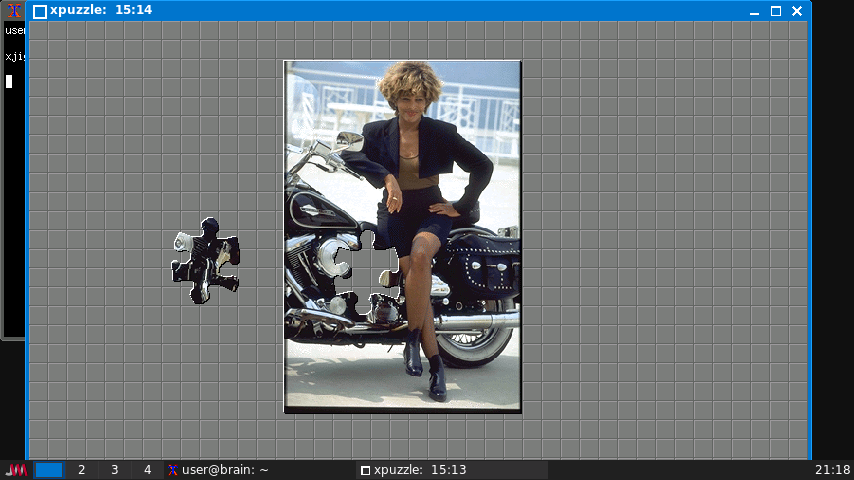Click the loose jigsaw puzzle piece
This screenshot has width=854, height=480.
coord(205,262)
